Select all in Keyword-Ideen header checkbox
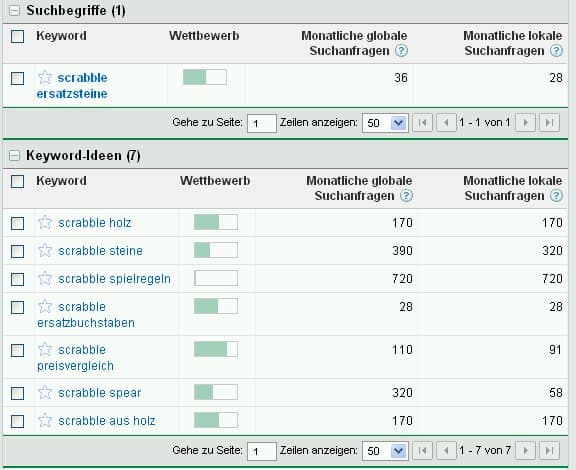 pyautogui.click(x=17, y=181)
